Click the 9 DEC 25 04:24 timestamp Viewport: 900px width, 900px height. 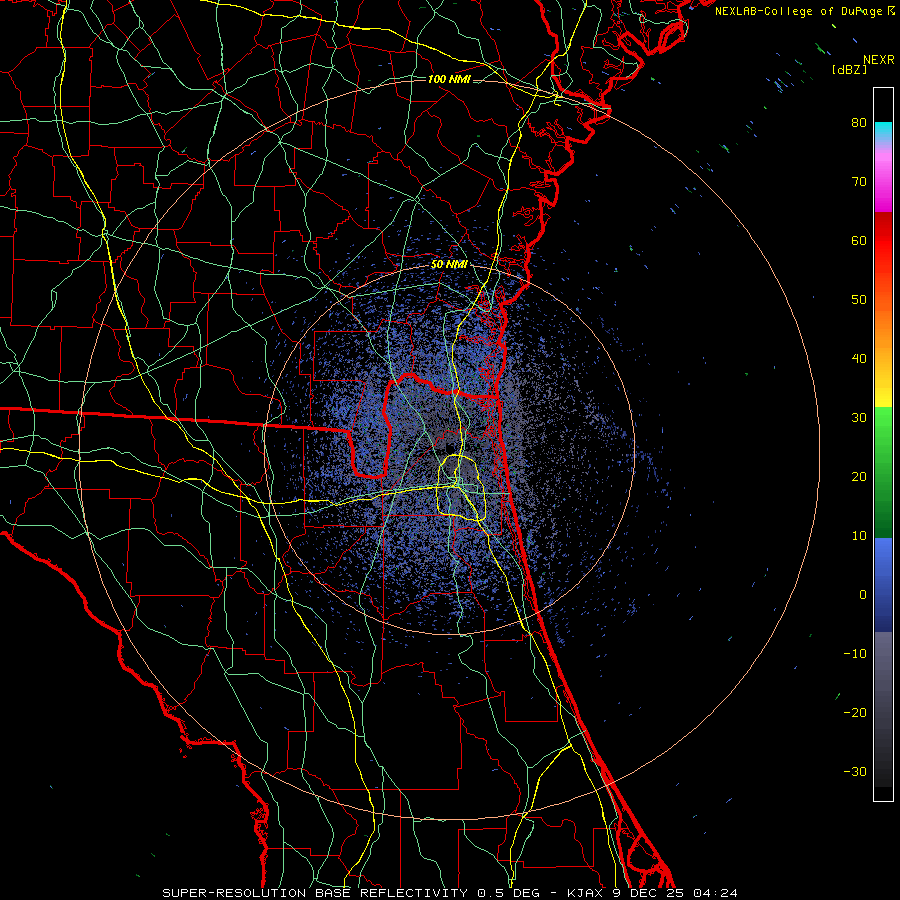coord(673,893)
